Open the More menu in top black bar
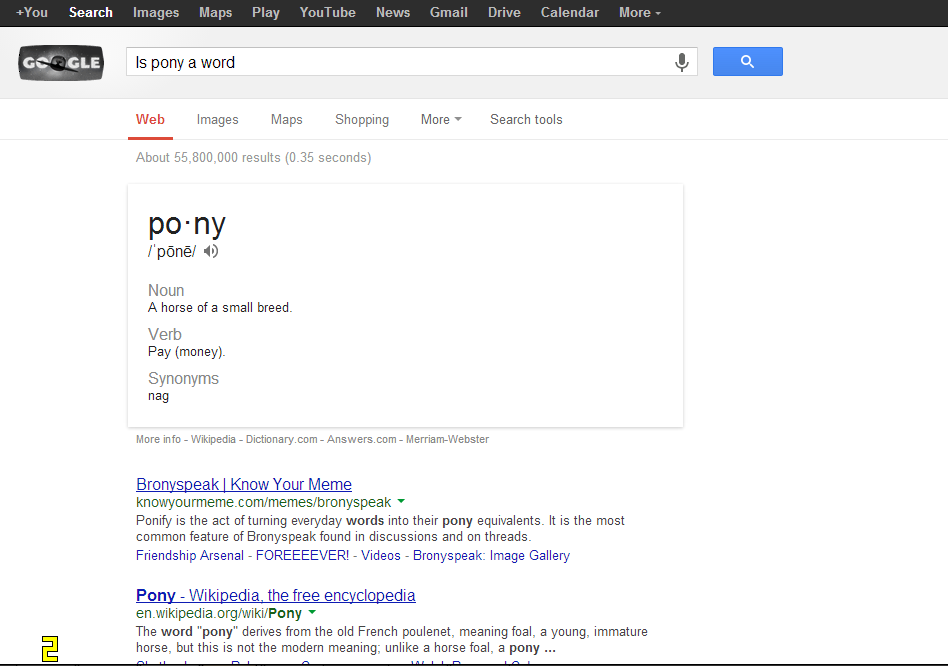The height and width of the screenshot is (666, 948). pyautogui.click(x=640, y=12)
